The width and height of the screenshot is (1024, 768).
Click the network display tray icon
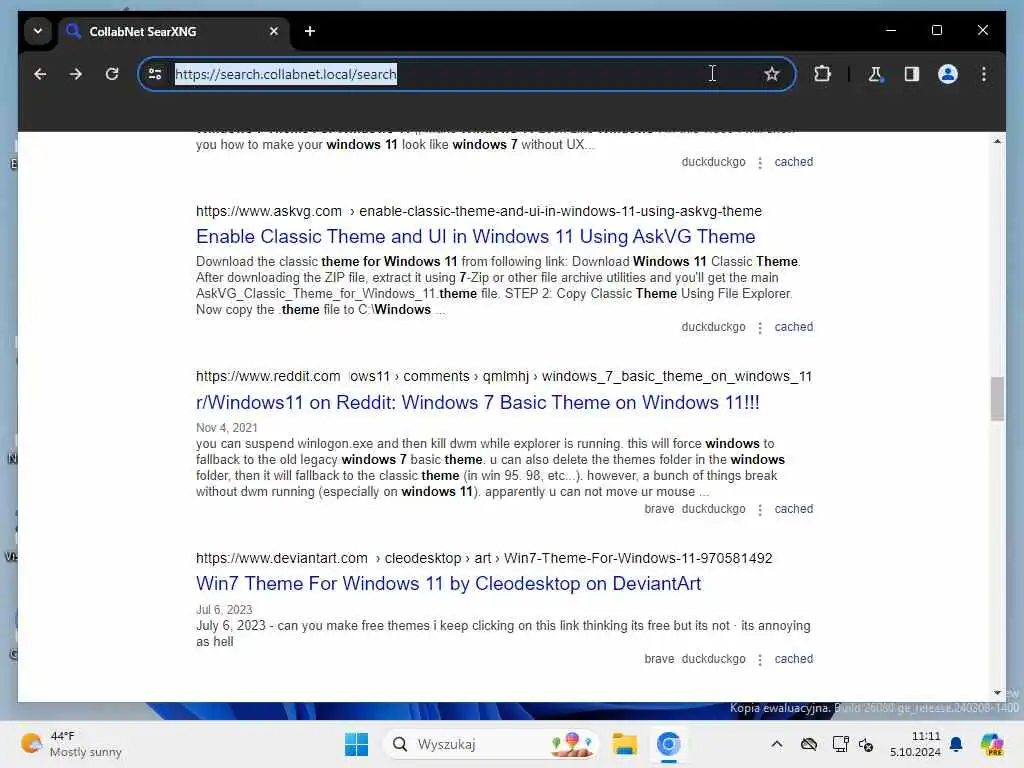(840, 744)
